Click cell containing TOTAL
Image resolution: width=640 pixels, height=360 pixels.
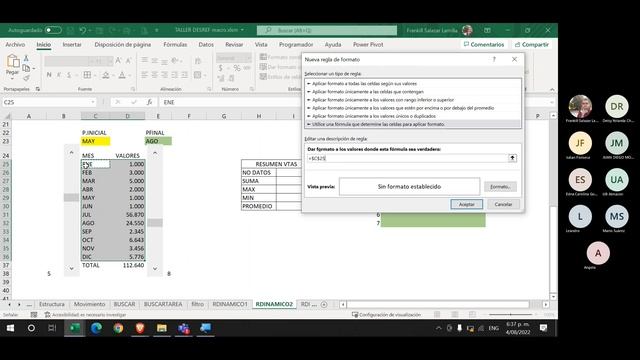click(96, 265)
